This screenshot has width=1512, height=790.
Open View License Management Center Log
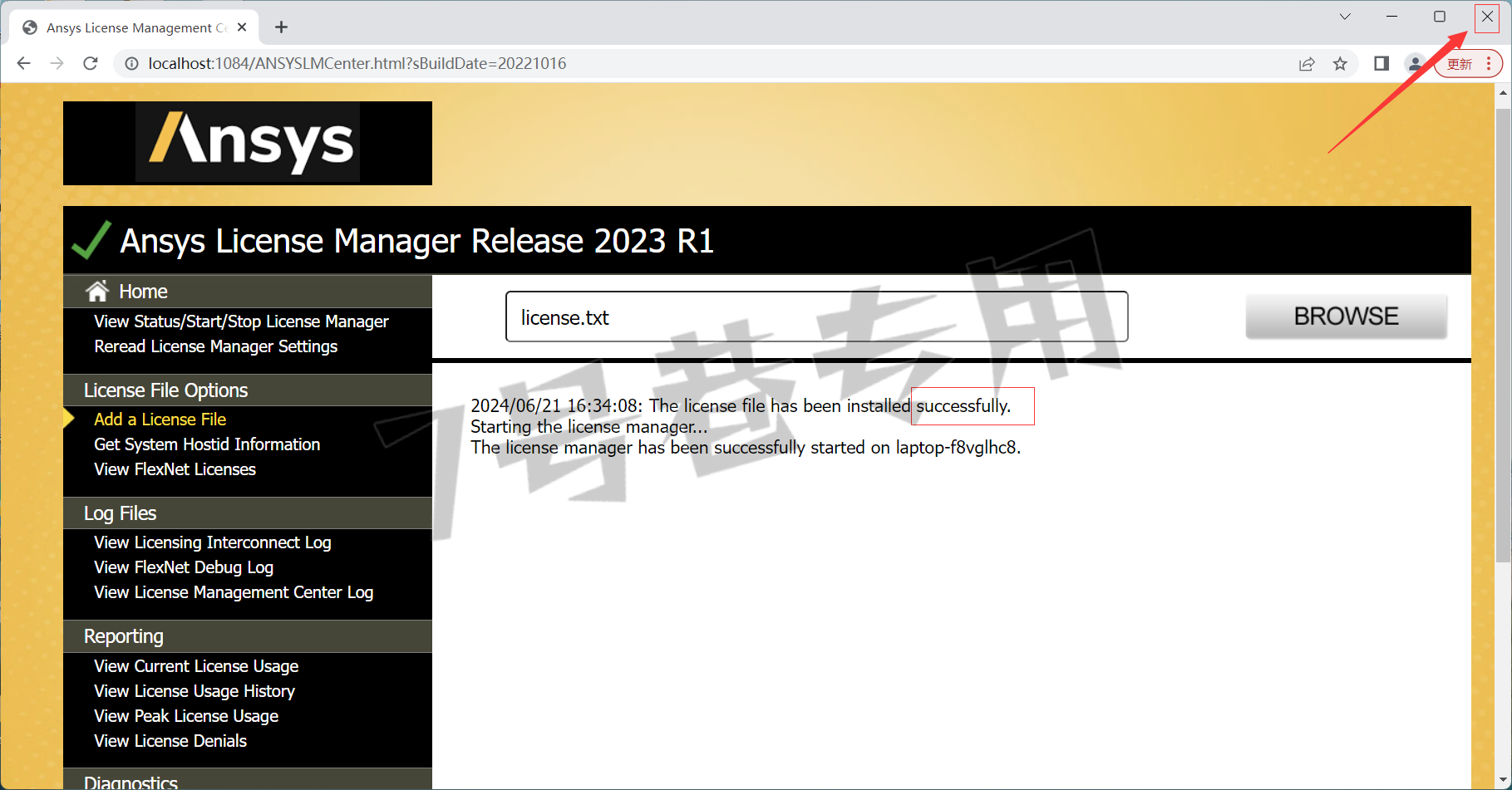(x=234, y=592)
